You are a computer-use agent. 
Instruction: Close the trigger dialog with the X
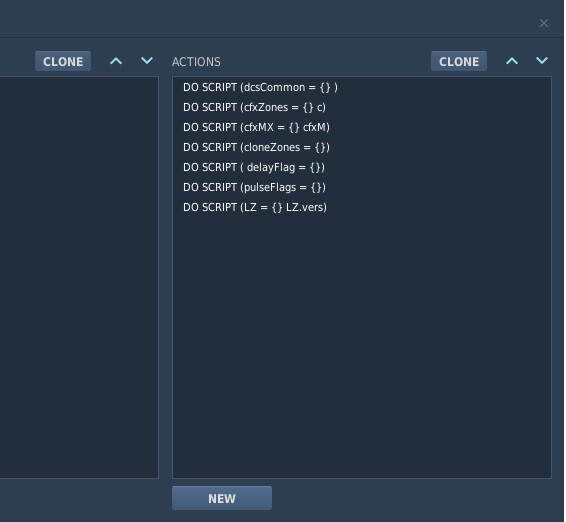(x=544, y=23)
